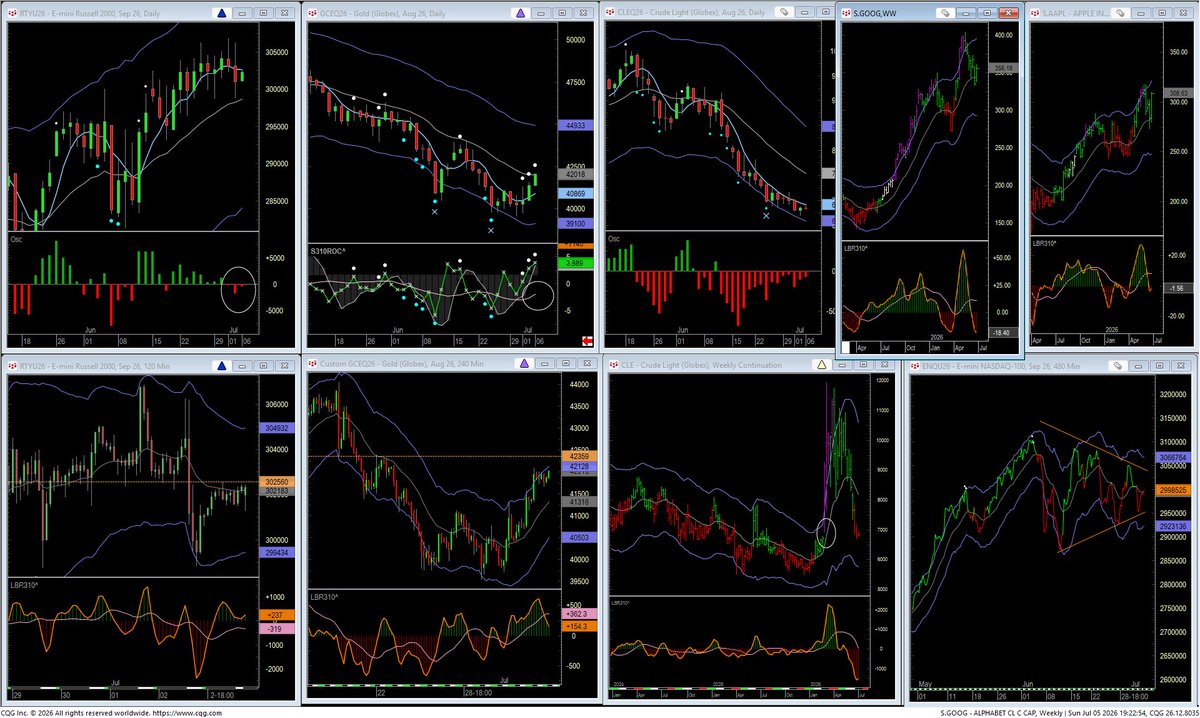Open the CQG system menu icon of S.AAPL window
Viewport: 1200px width, 718px height.
(x=1035, y=14)
